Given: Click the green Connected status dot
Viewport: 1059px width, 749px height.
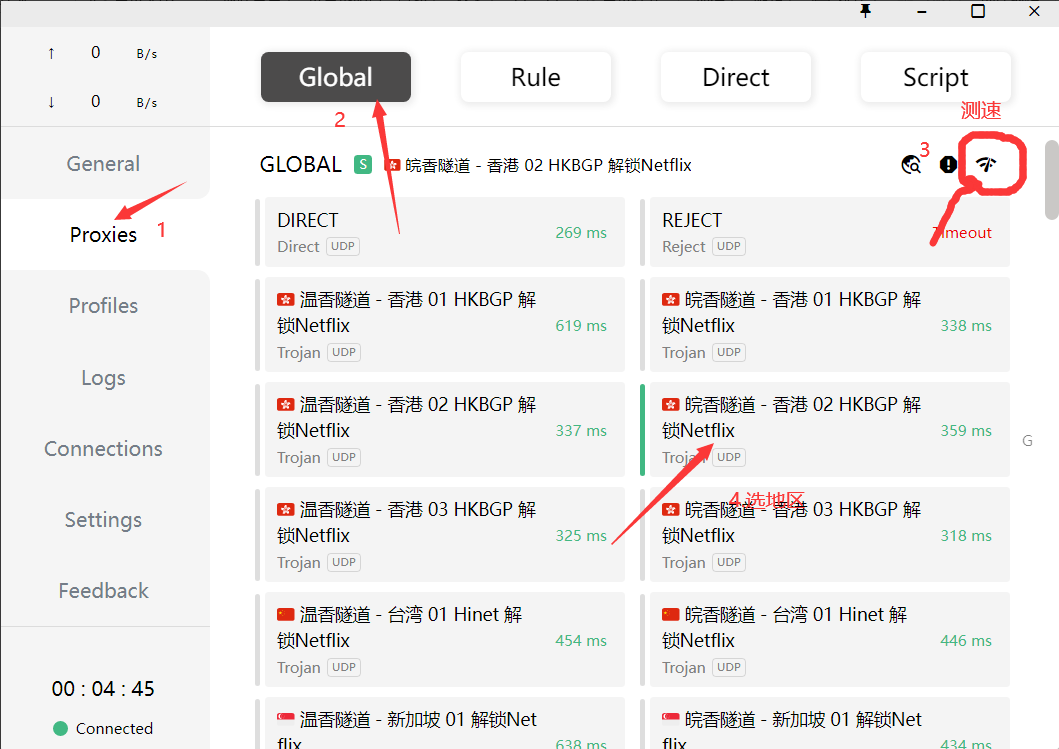Looking at the screenshot, I should click(x=60, y=728).
